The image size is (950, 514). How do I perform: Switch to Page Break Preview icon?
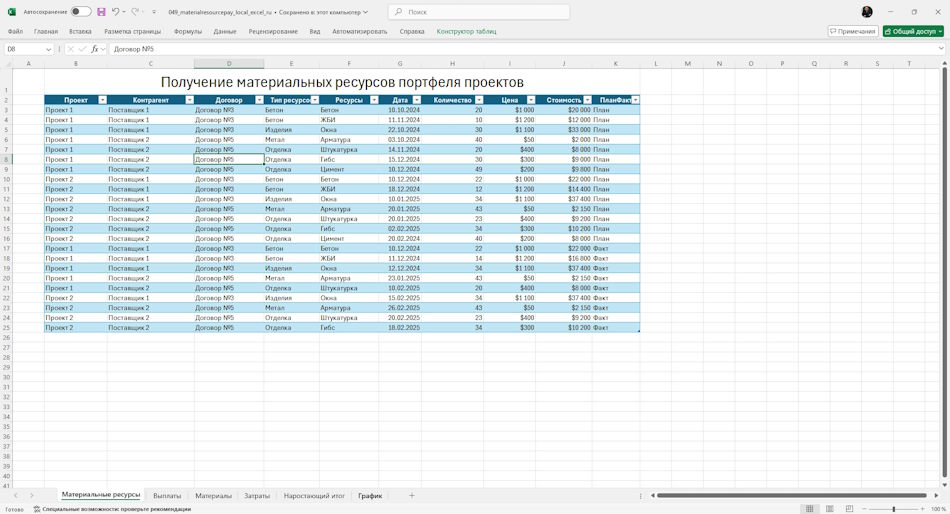click(849, 509)
